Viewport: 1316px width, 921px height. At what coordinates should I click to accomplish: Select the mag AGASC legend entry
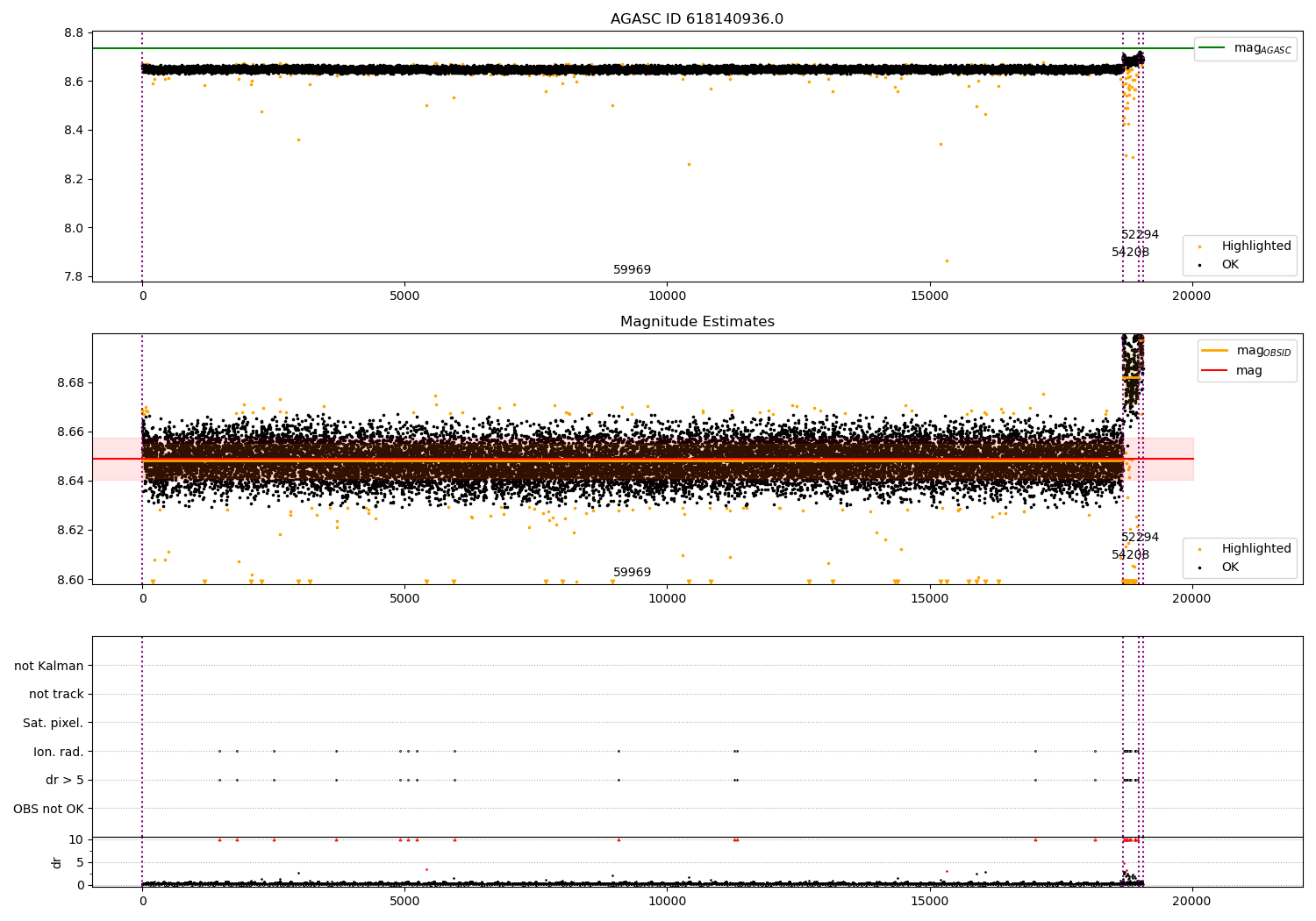pos(1245,48)
